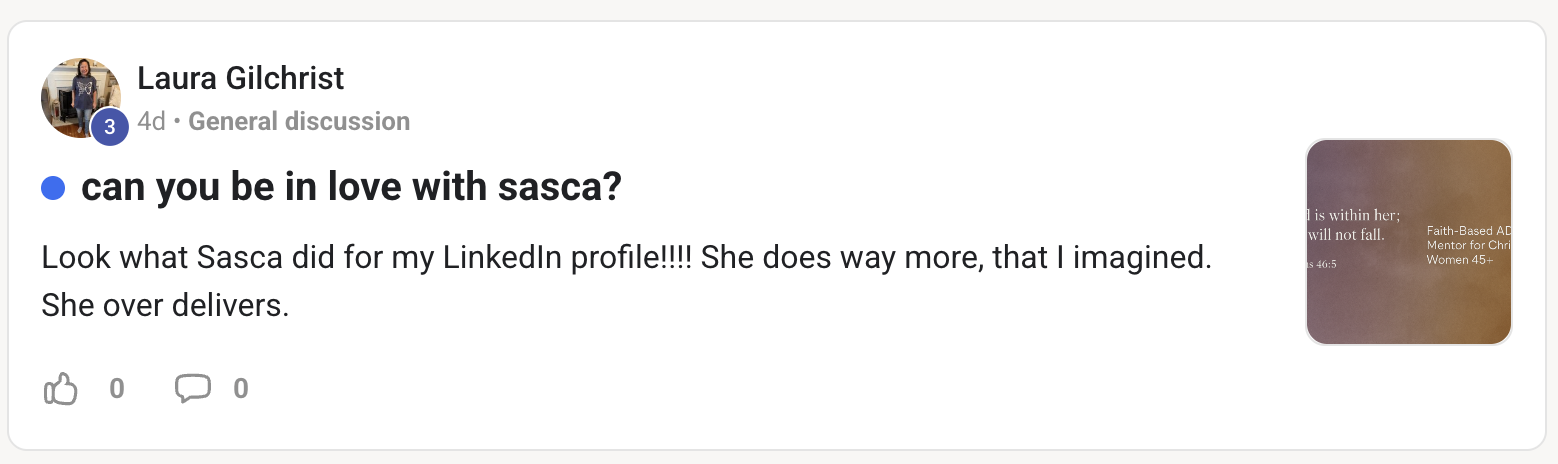1558x464 pixels.
Task: Click the blue unread dot indicator
Action: point(53,188)
